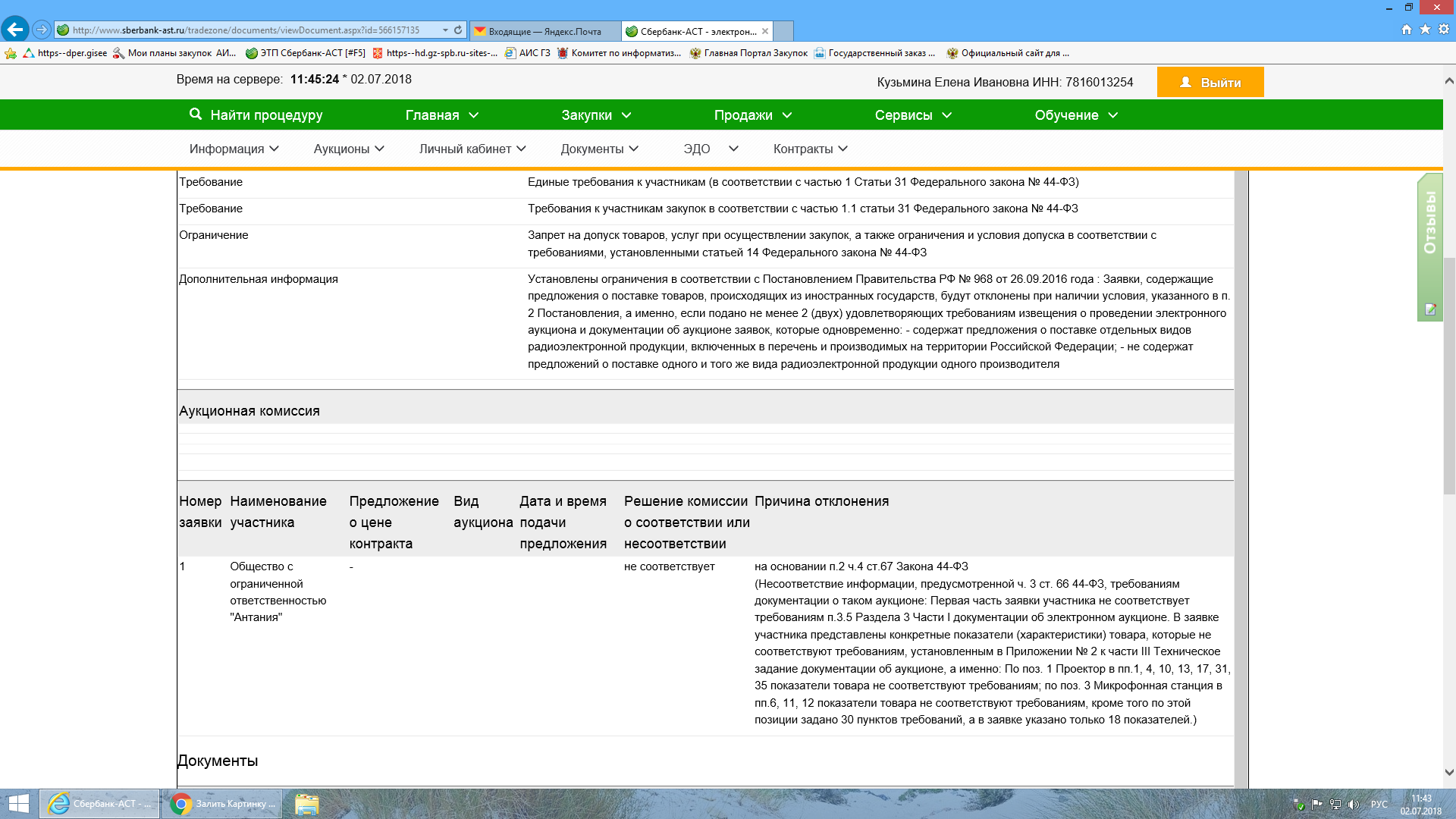This screenshot has width=1456, height=819.
Task: Open the ЭДО submenu
Action: pyautogui.click(x=711, y=149)
